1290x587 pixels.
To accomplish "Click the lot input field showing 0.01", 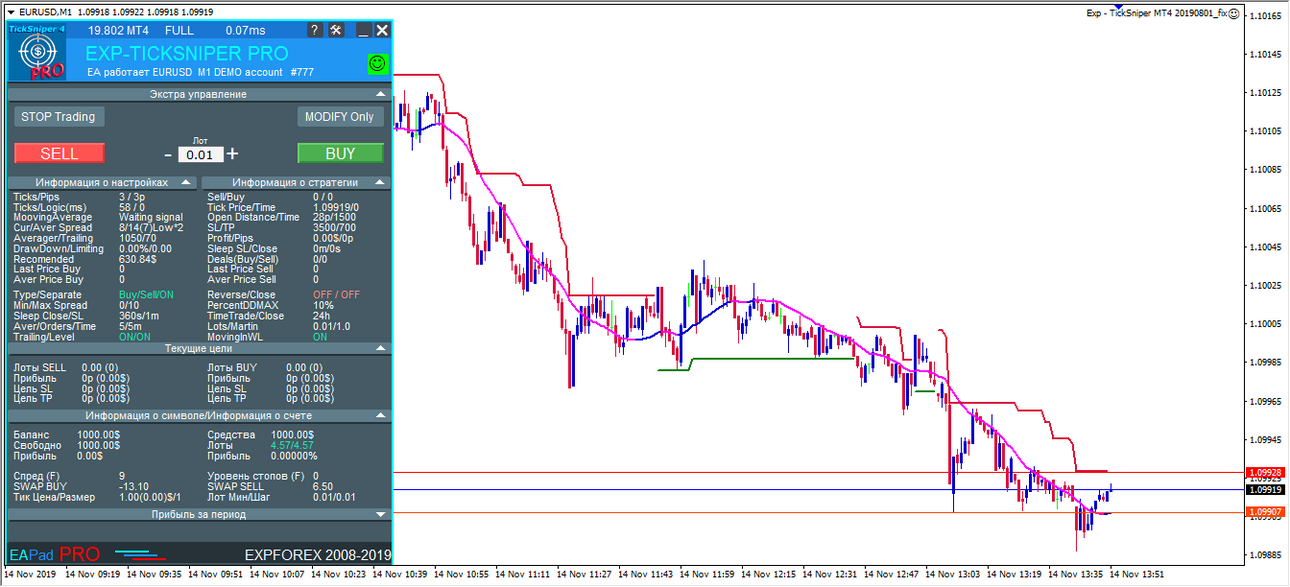I will (200, 155).
